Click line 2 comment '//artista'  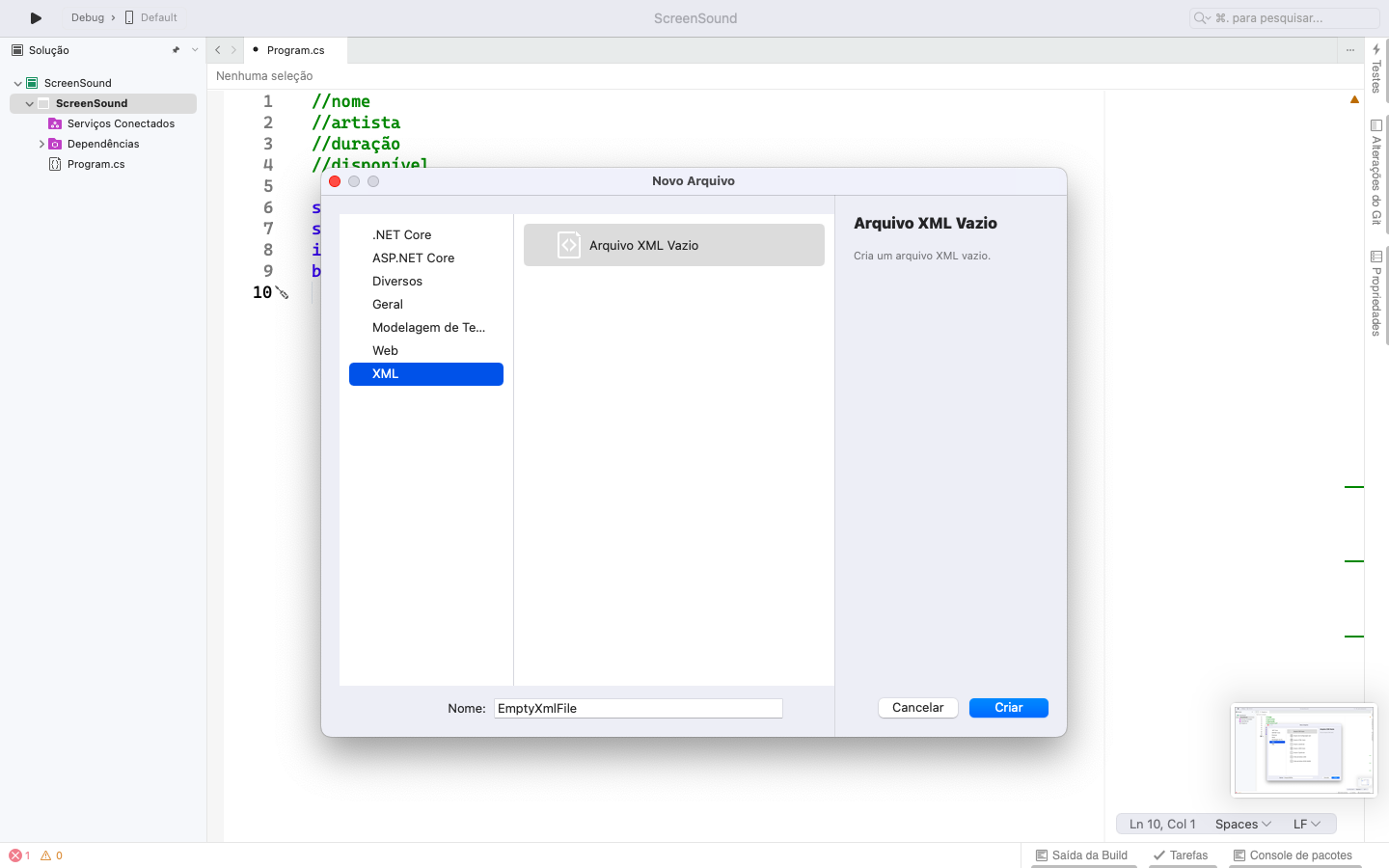coord(356,122)
